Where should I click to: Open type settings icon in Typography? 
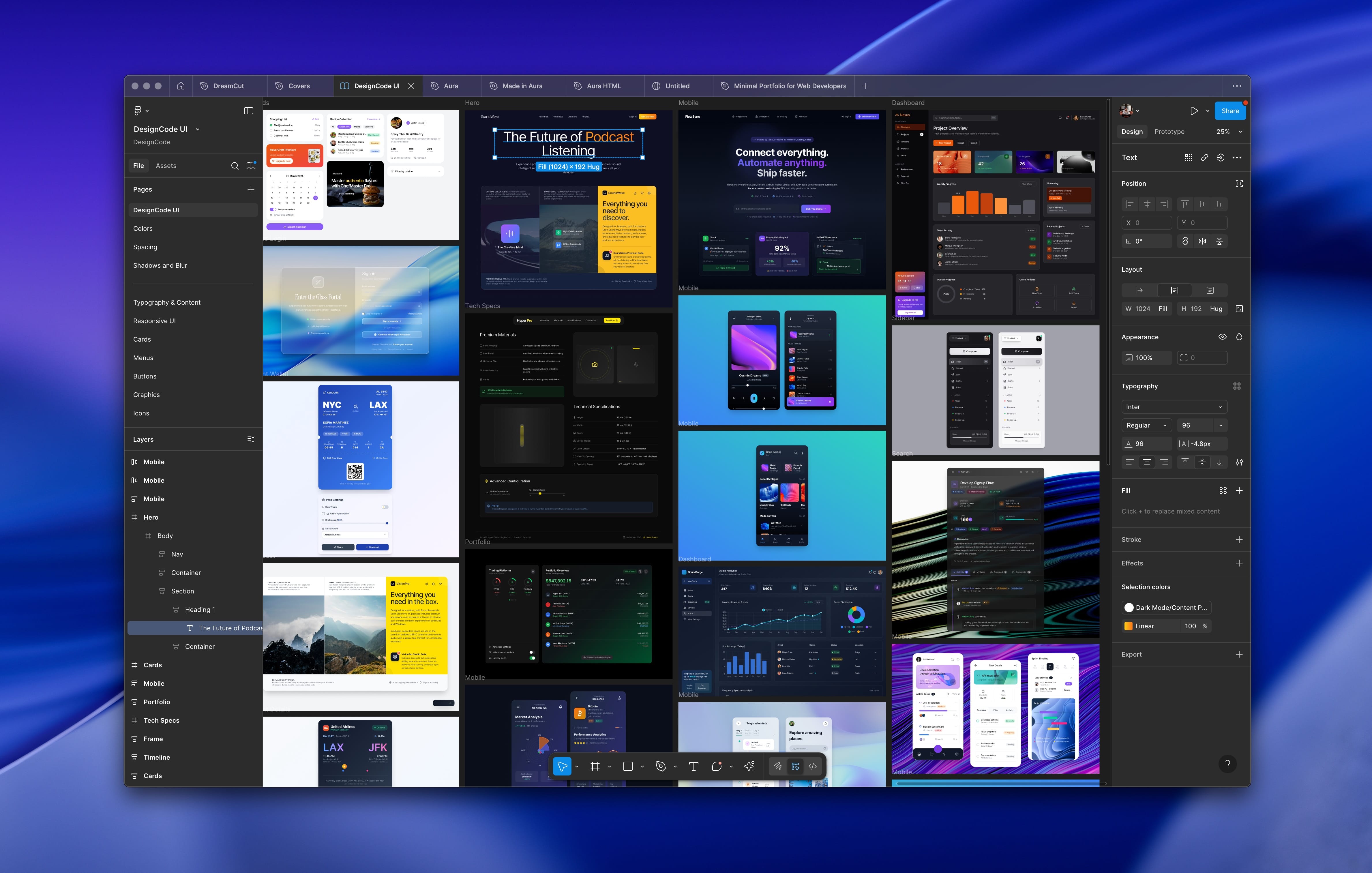pyautogui.click(x=1239, y=462)
